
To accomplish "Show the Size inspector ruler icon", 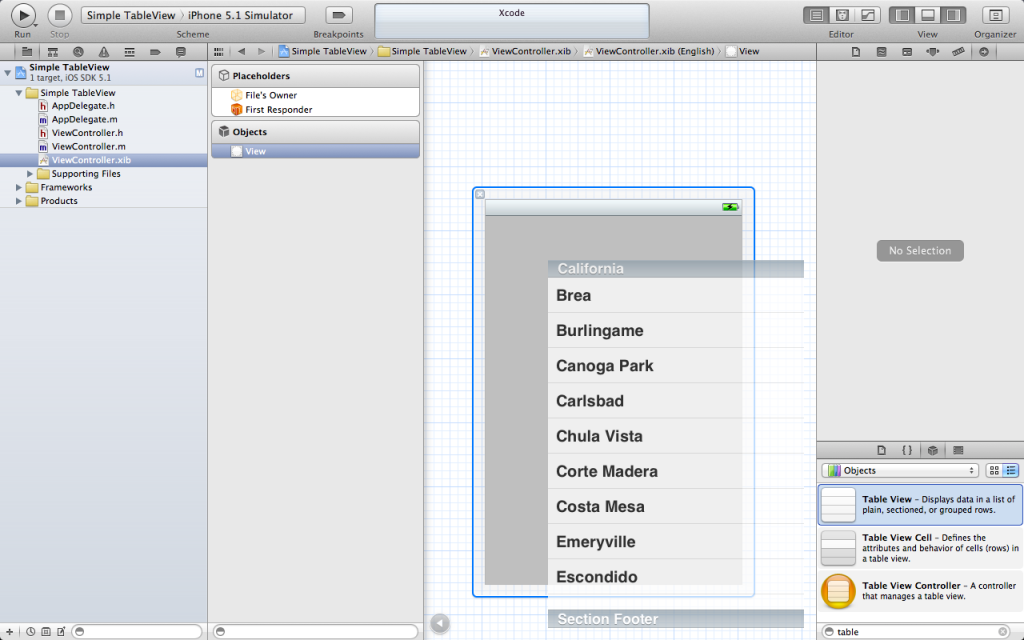I will click(958, 51).
